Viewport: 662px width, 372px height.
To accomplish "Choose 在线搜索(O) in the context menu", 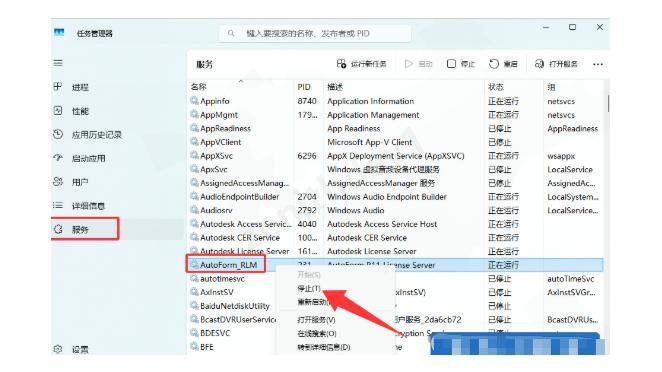I will tap(317, 333).
